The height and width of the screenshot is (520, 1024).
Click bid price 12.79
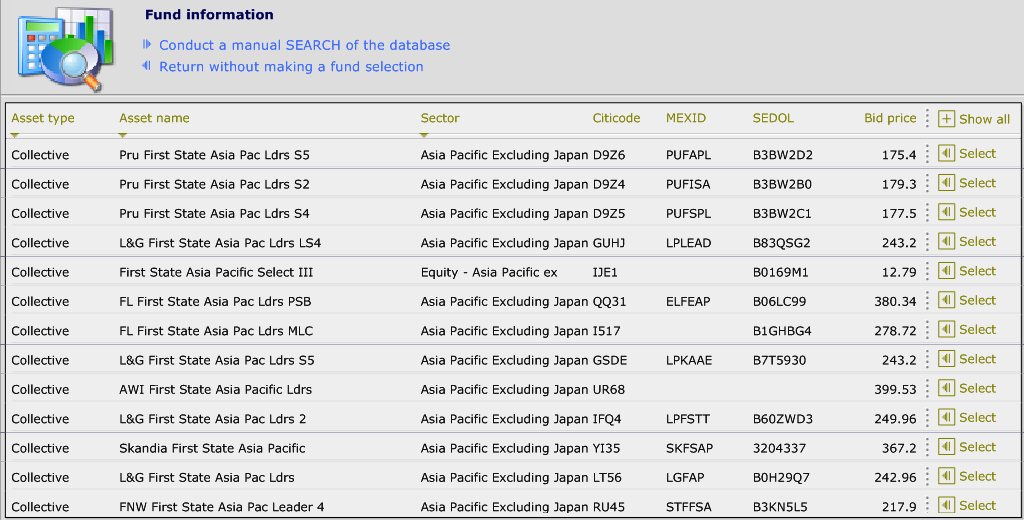coord(899,272)
